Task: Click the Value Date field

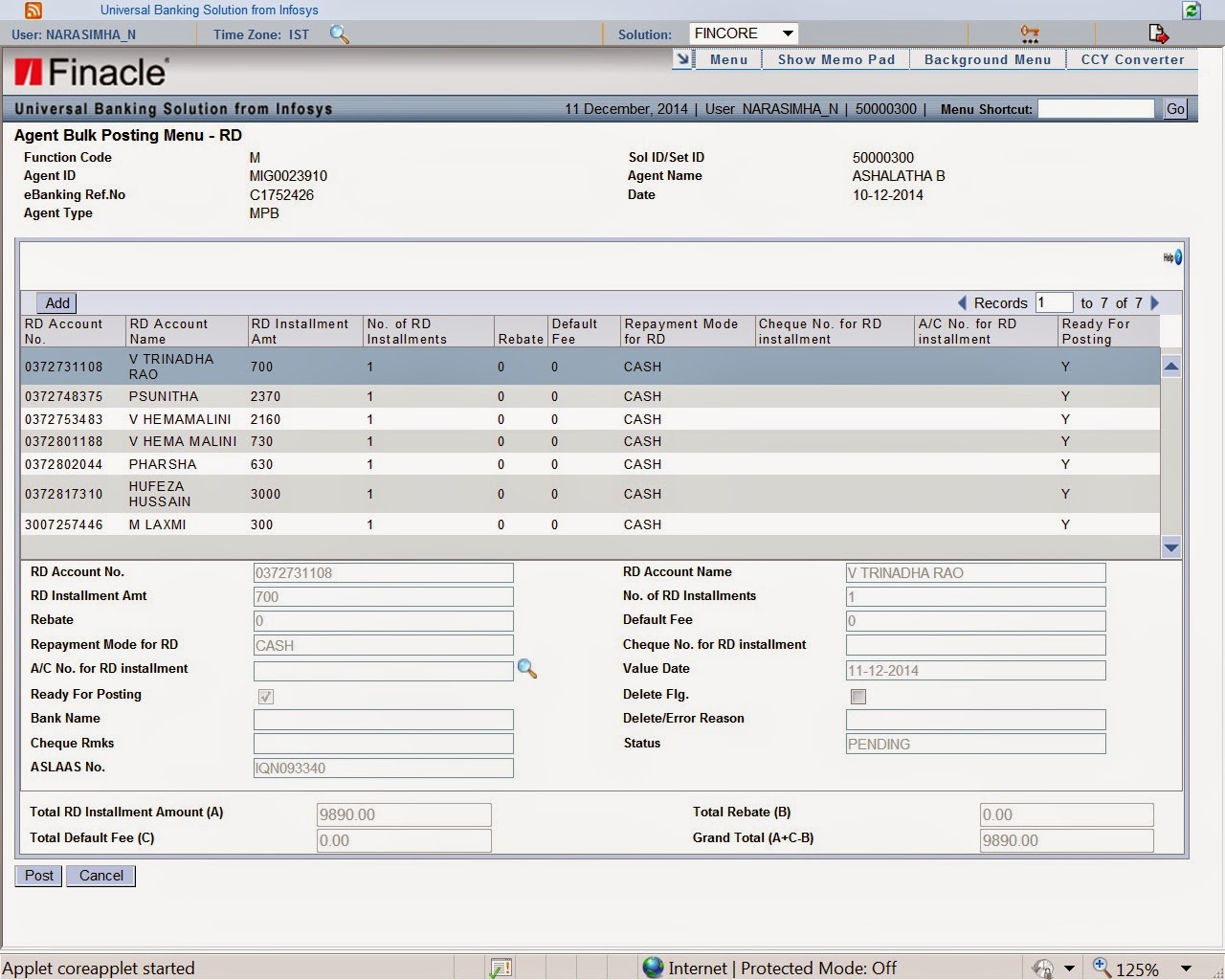Action: 975,670
